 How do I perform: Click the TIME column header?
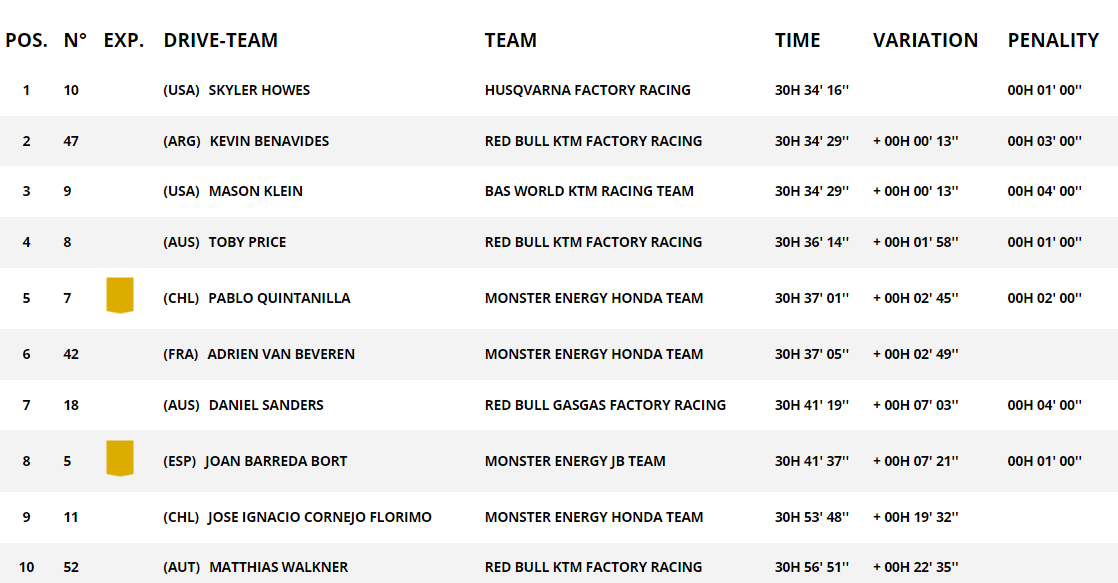pyautogui.click(x=797, y=41)
